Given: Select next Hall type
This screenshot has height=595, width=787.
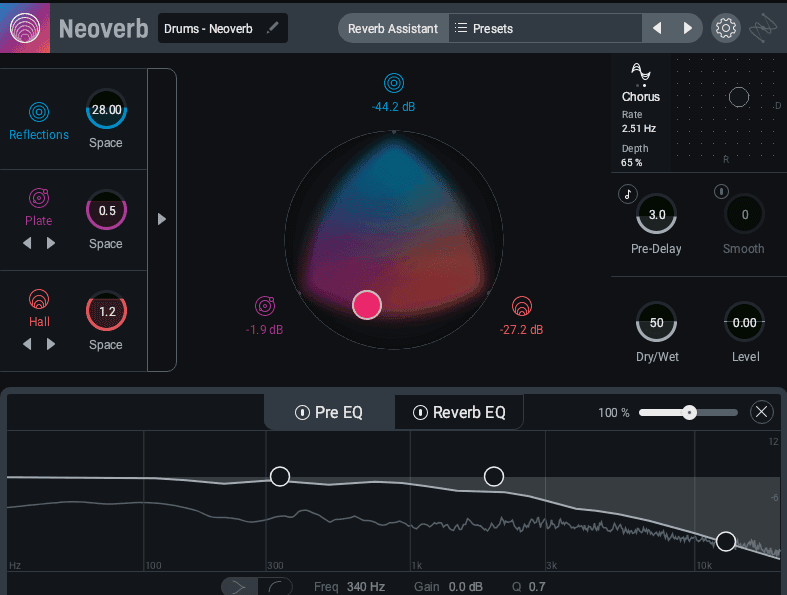Looking at the screenshot, I should point(51,344).
